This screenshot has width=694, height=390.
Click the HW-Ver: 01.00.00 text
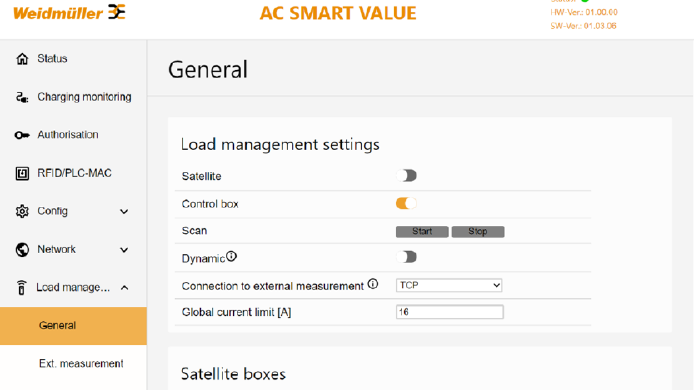[x=584, y=12]
